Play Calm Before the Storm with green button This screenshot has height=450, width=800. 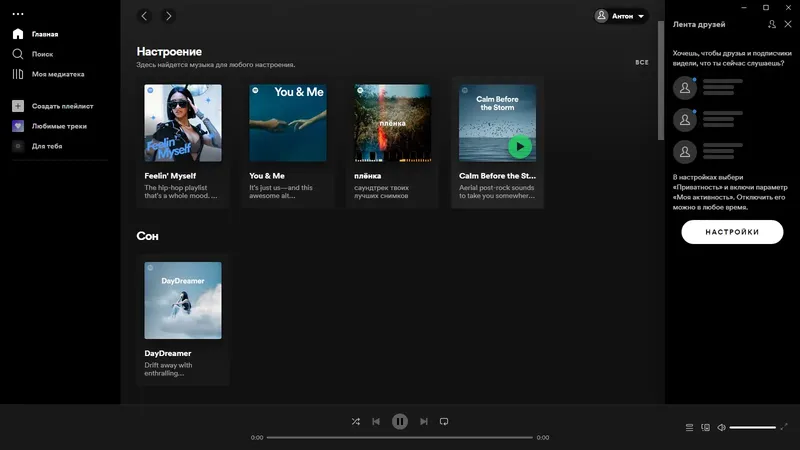coord(520,147)
